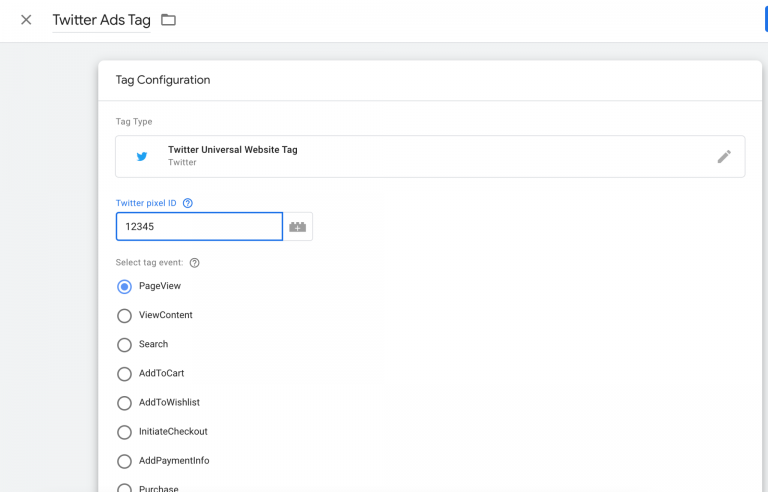Click the Twitter bird logo icon
The width and height of the screenshot is (768, 492).
pyautogui.click(x=142, y=156)
